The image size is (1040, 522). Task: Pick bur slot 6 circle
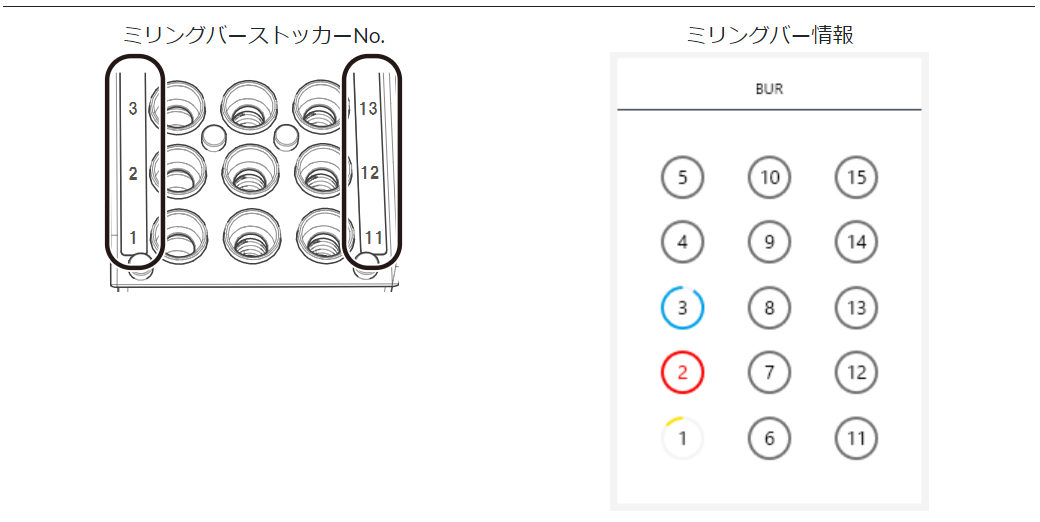[x=769, y=438]
